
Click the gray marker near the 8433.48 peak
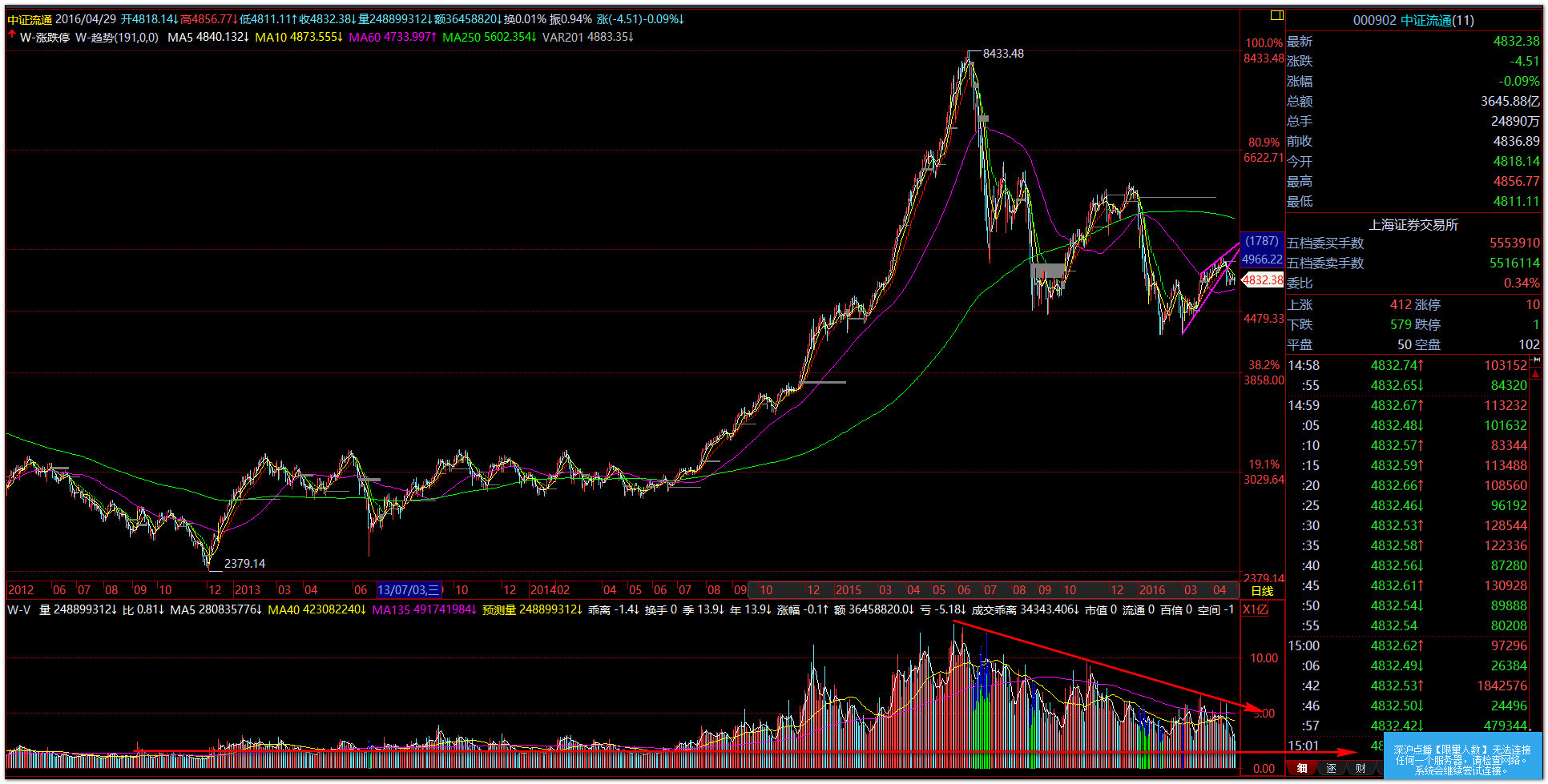point(983,119)
